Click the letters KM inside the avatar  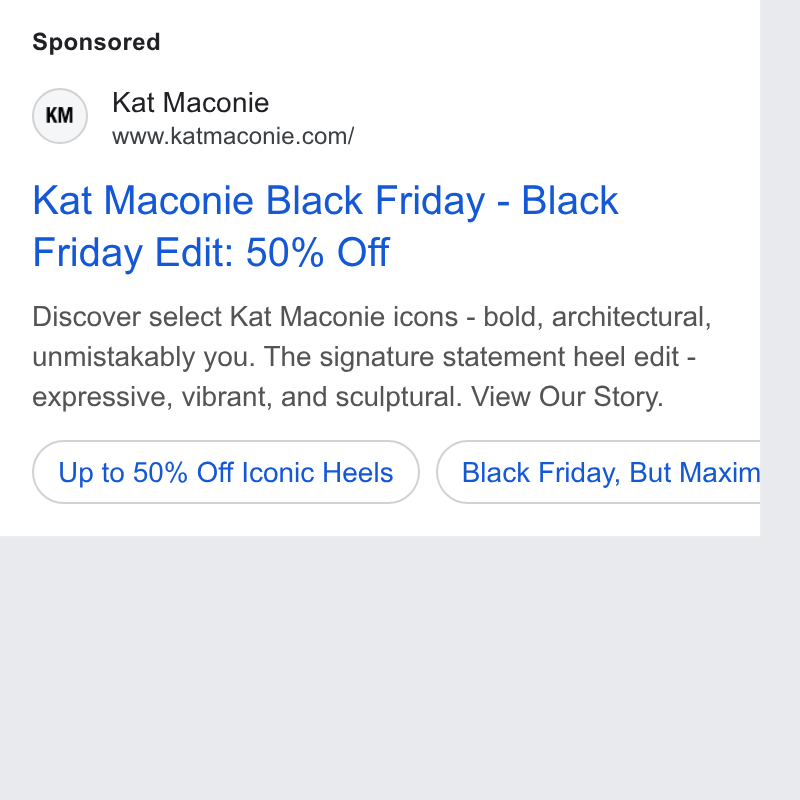[60, 116]
